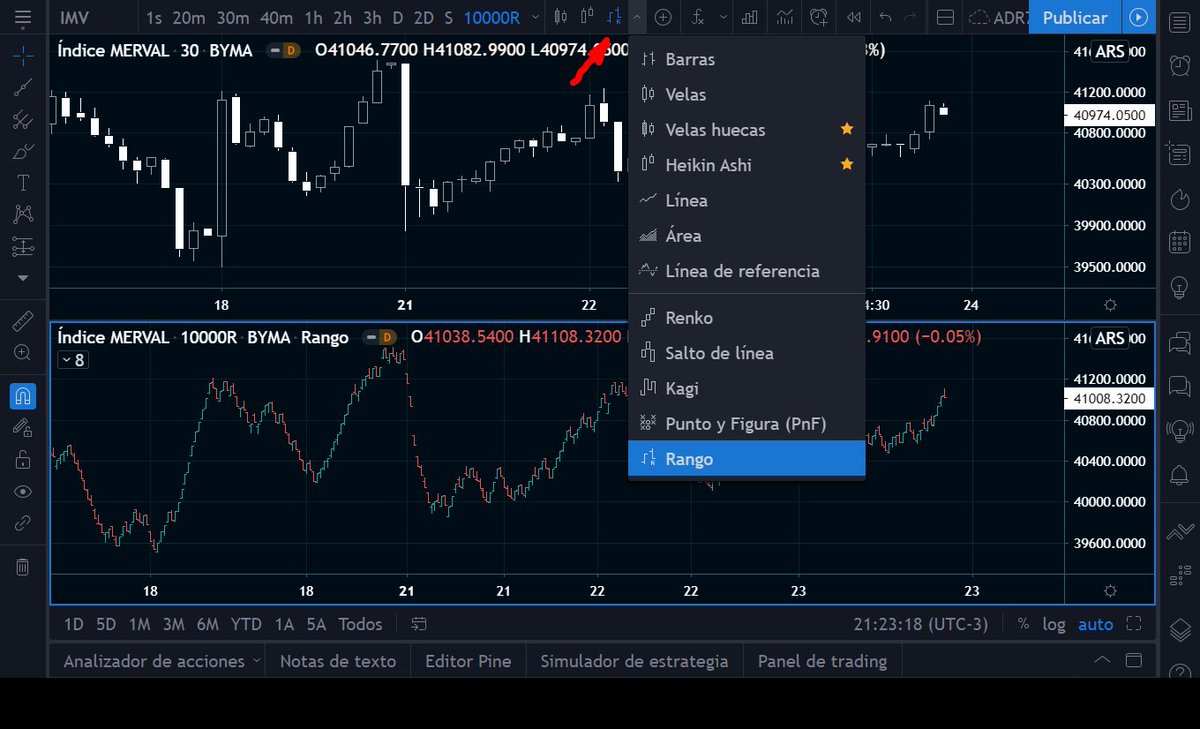The height and width of the screenshot is (729, 1200).
Task: Select the 10000R range timeframe
Action: click(x=492, y=17)
